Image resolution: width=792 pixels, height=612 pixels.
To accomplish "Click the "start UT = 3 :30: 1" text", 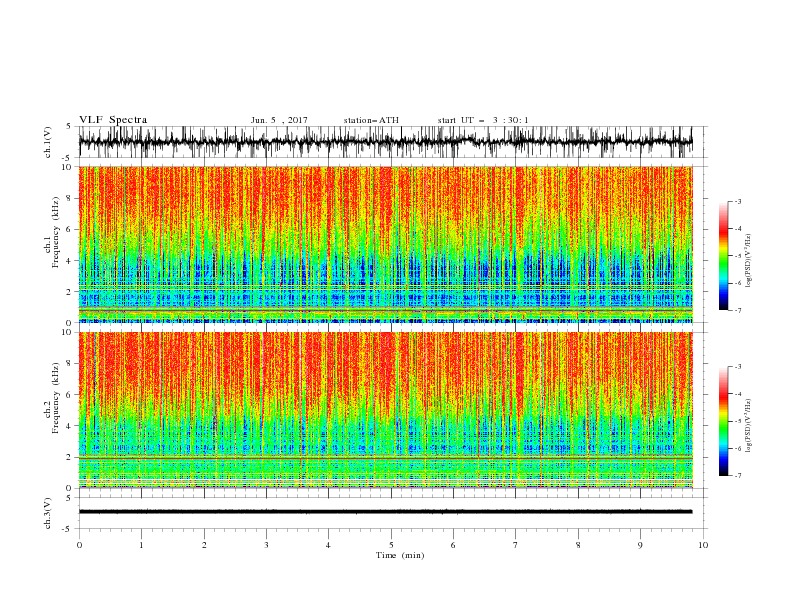I will coord(483,120).
